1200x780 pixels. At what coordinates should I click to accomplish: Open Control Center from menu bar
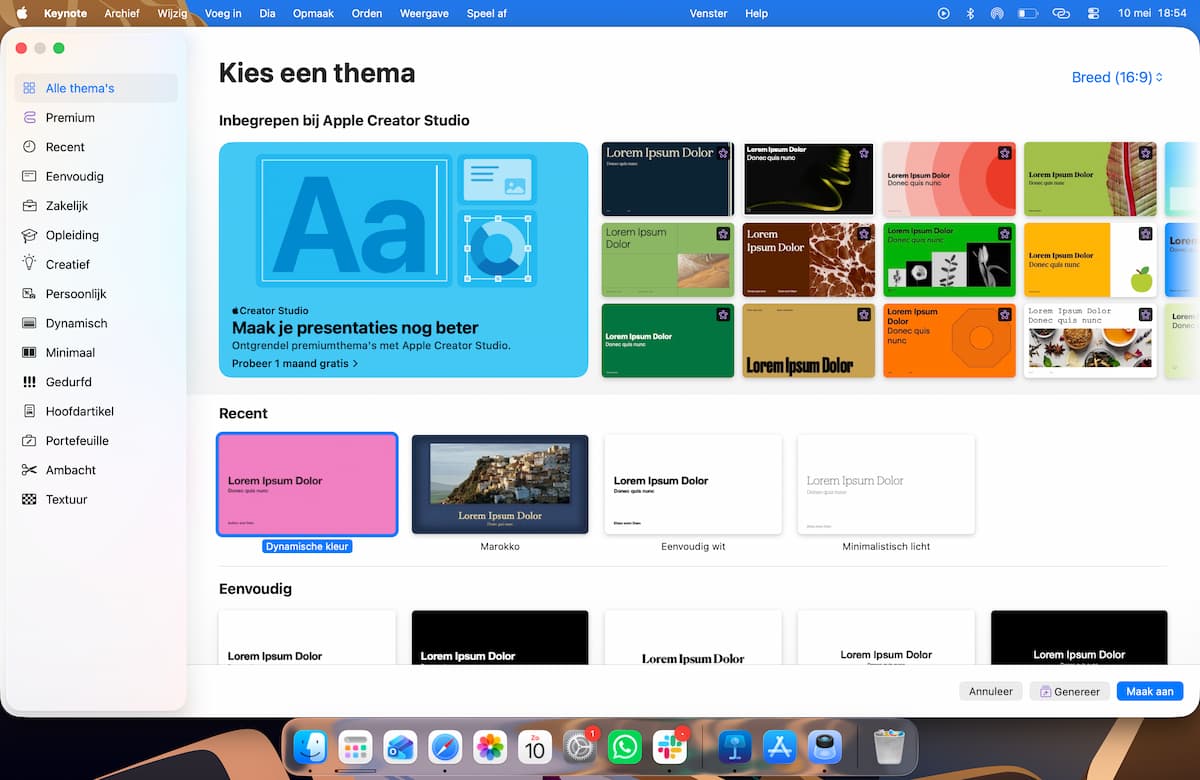[1092, 13]
